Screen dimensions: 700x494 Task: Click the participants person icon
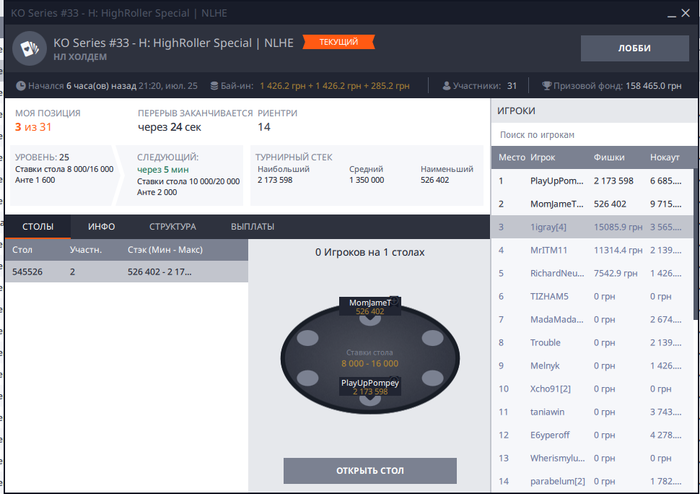tap(446, 86)
